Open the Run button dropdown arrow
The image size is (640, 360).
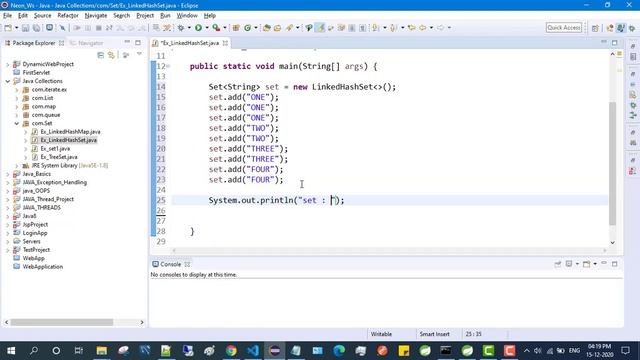(x=207, y=28)
